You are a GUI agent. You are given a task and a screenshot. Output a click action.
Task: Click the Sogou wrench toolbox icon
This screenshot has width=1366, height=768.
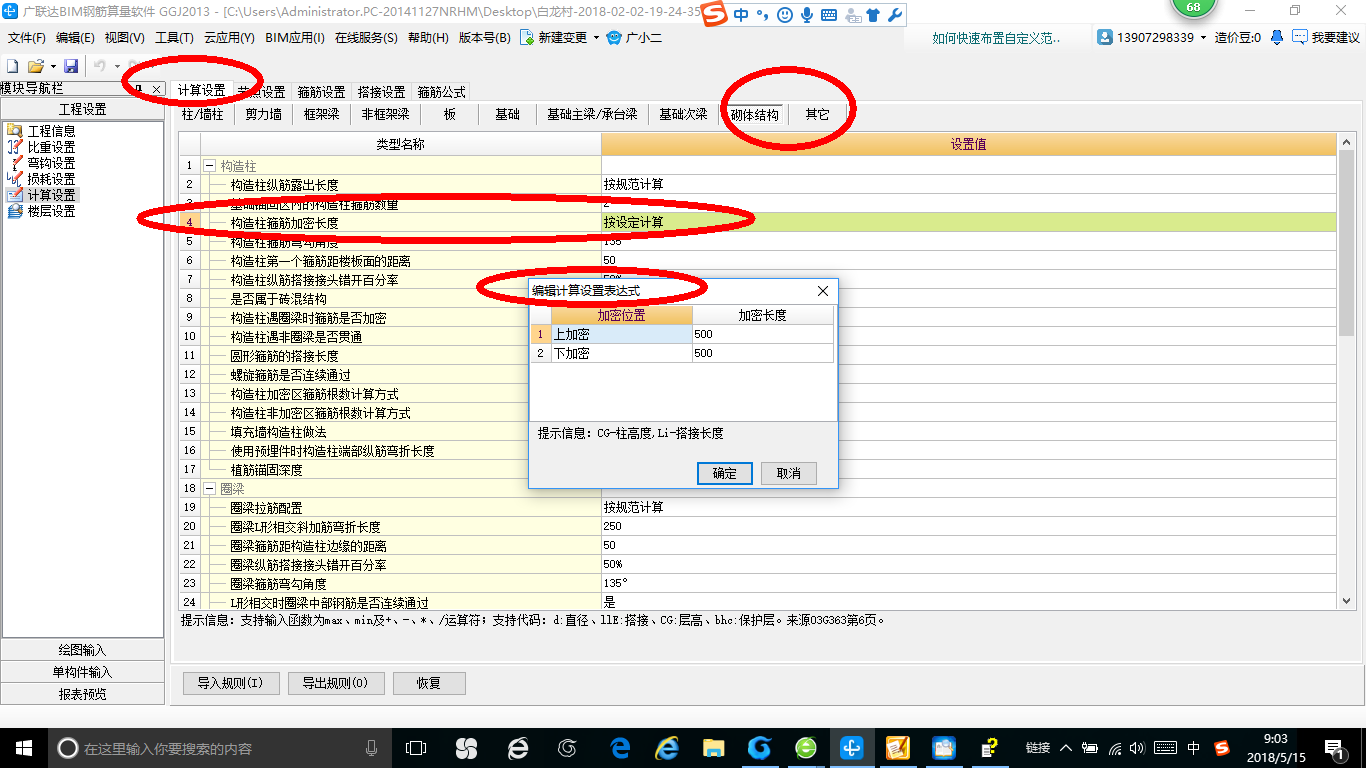[x=894, y=15]
